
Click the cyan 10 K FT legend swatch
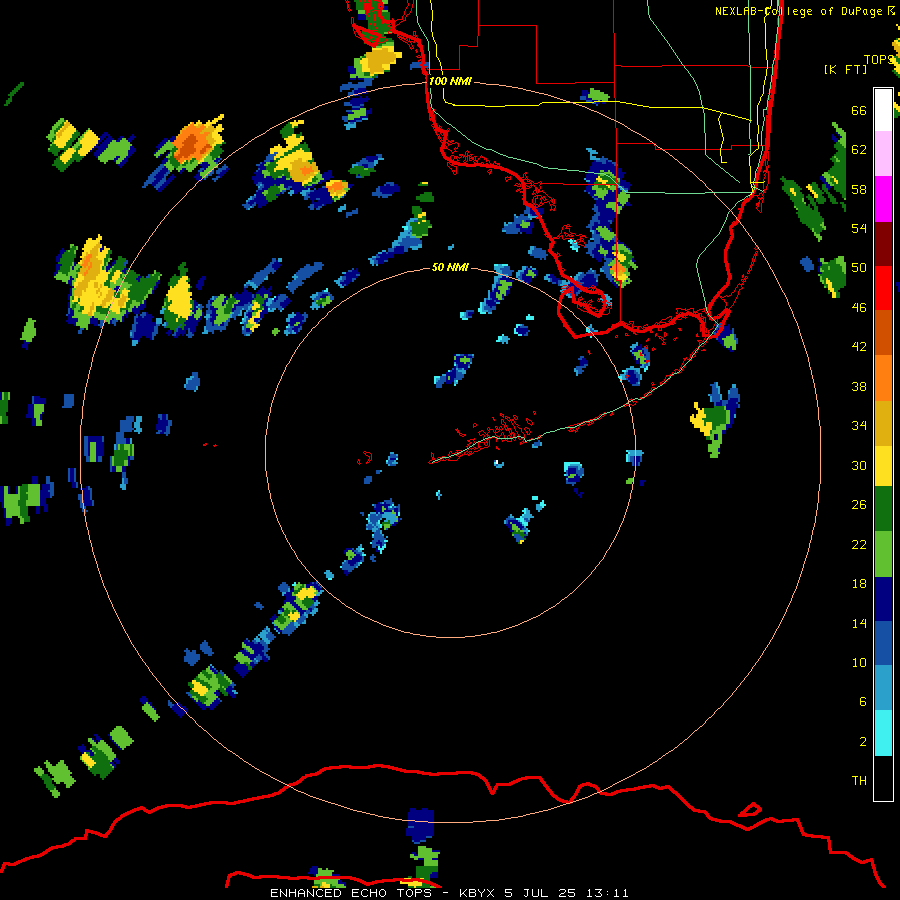tap(883, 733)
